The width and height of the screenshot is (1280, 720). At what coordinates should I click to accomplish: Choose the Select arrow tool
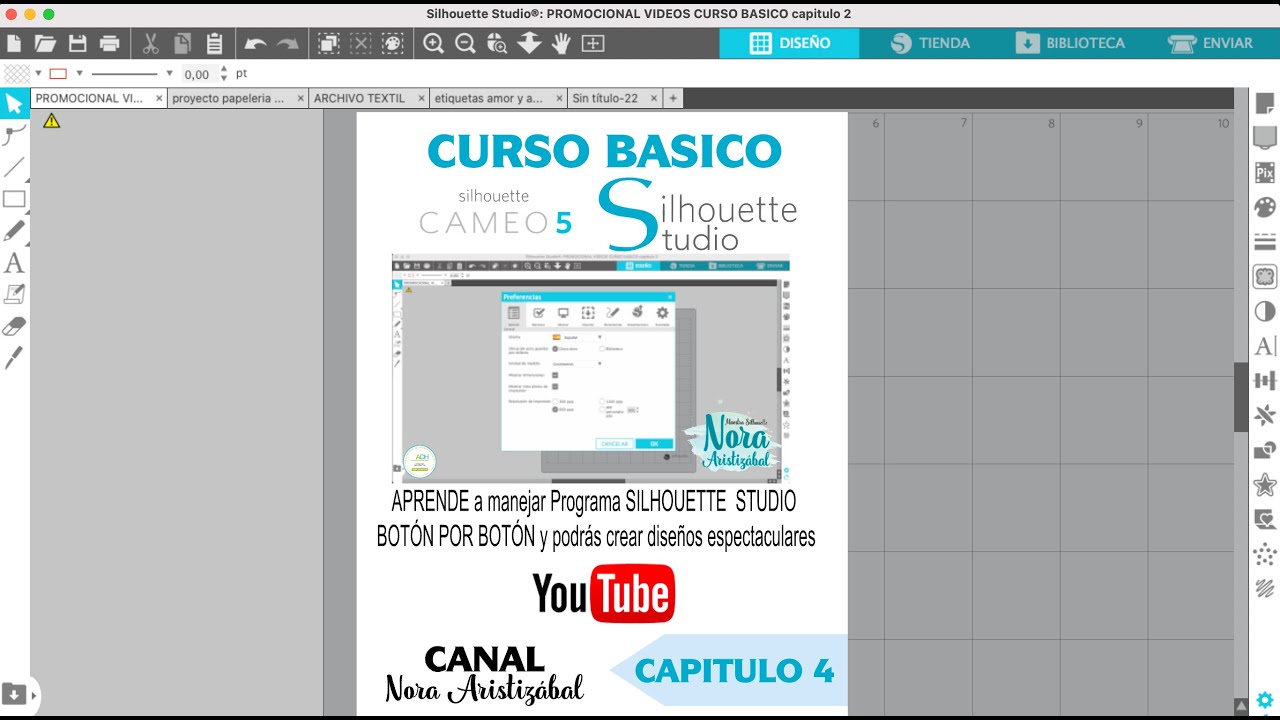14,103
